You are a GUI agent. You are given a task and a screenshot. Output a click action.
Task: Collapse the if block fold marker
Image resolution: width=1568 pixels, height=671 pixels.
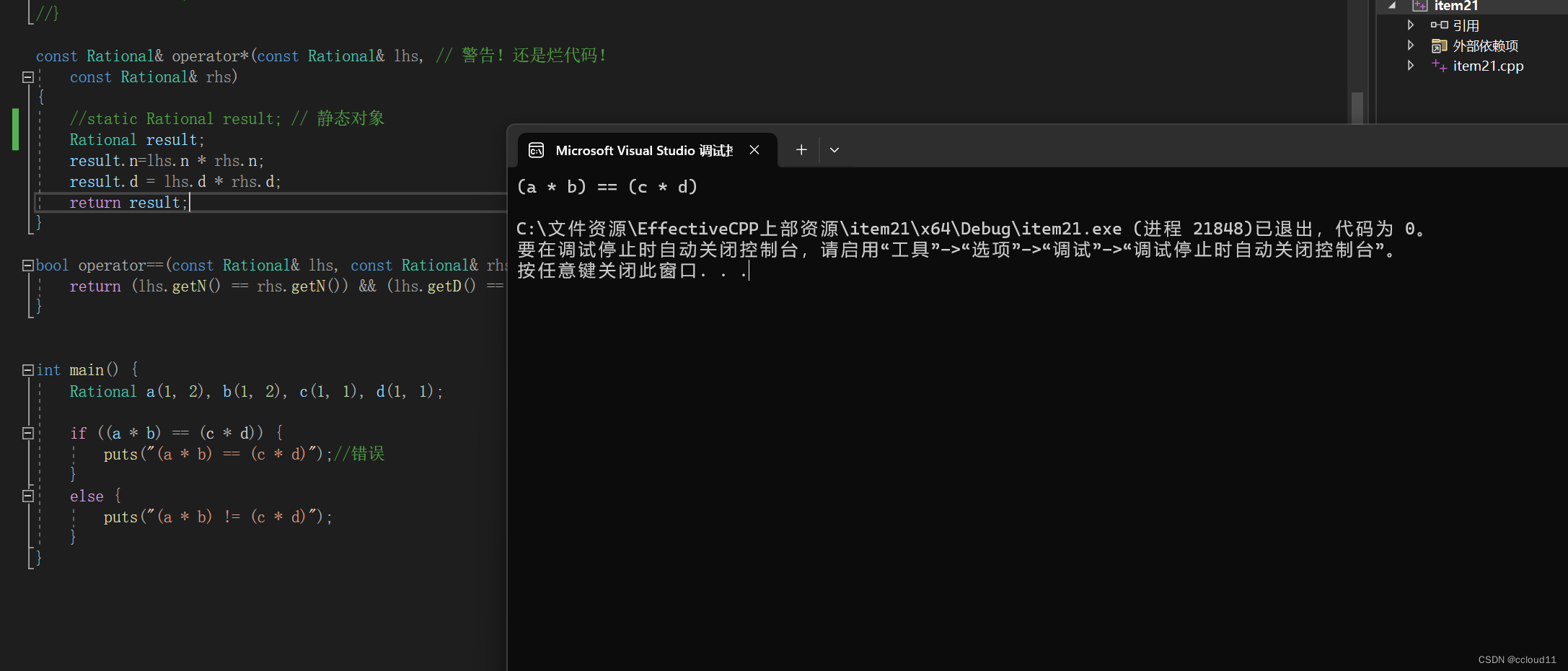28,433
